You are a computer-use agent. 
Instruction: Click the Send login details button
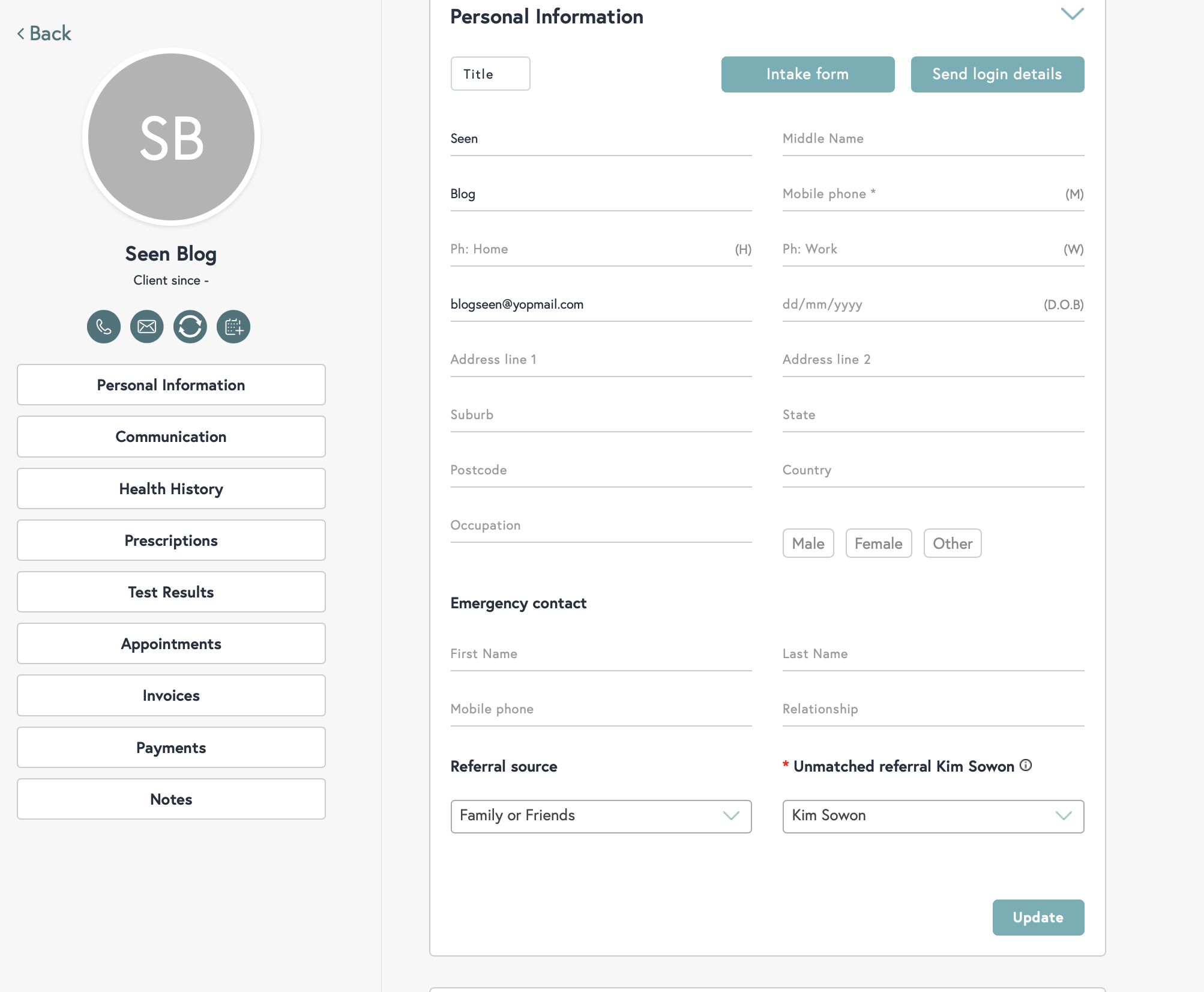(997, 74)
